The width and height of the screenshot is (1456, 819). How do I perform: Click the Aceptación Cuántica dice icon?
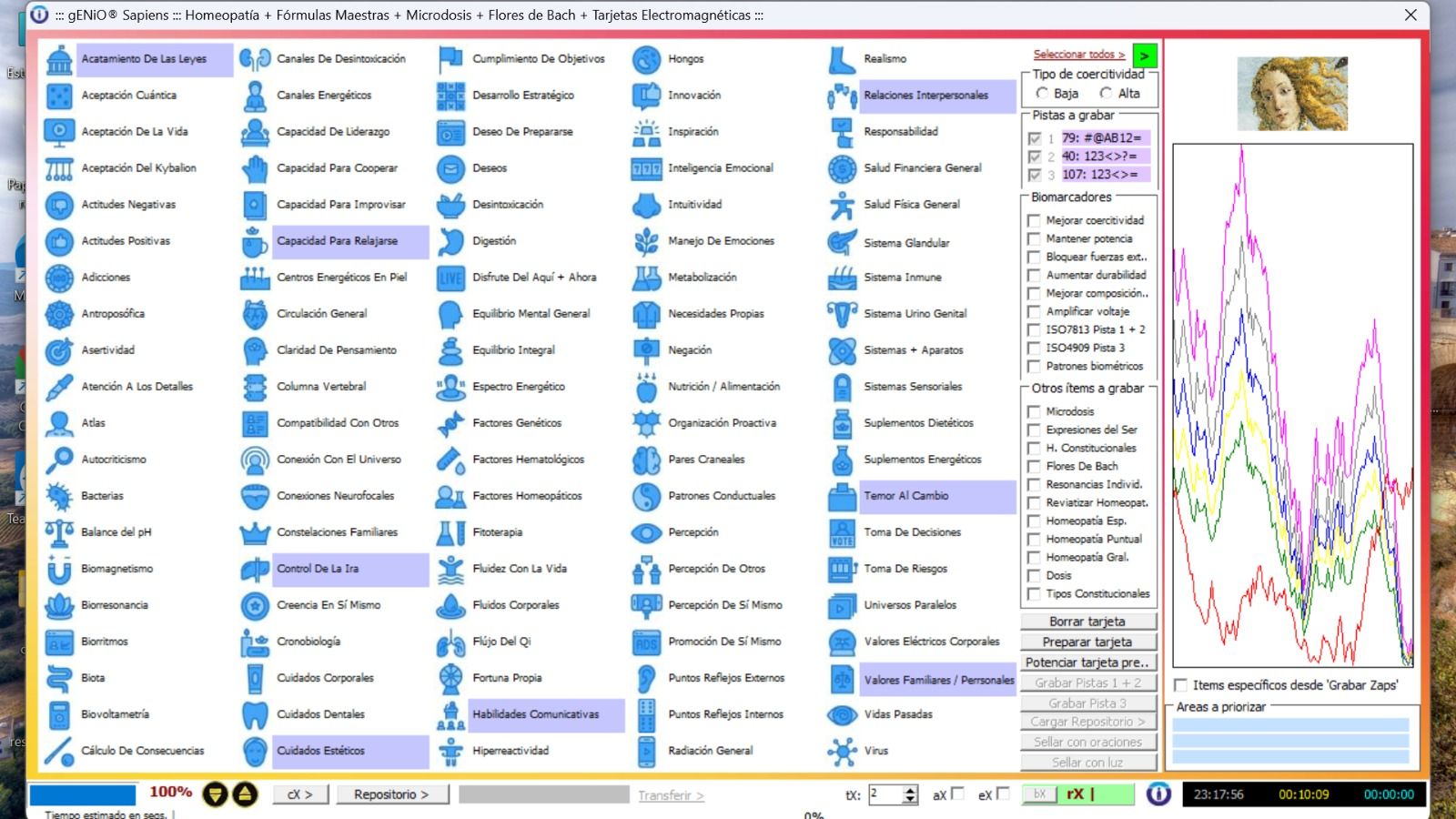pos(59,96)
